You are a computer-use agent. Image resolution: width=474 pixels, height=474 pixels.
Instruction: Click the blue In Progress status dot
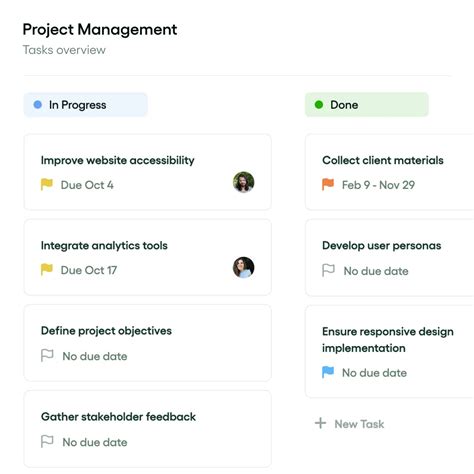click(38, 105)
